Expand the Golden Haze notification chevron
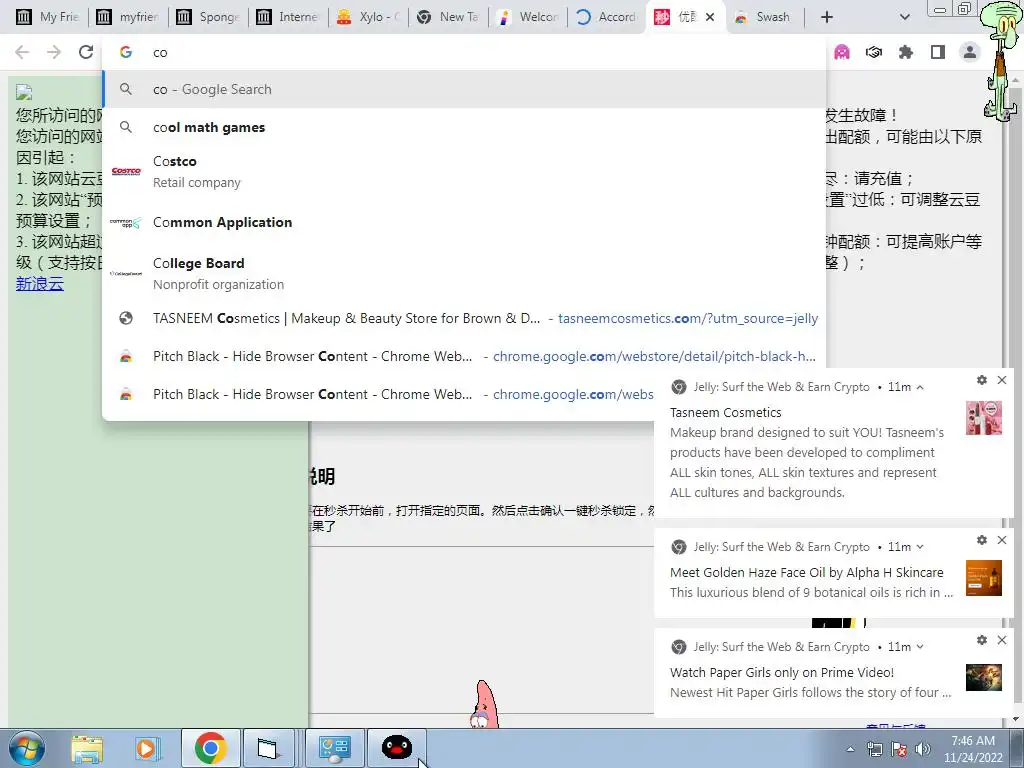The image size is (1024, 768). coord(920,547)
